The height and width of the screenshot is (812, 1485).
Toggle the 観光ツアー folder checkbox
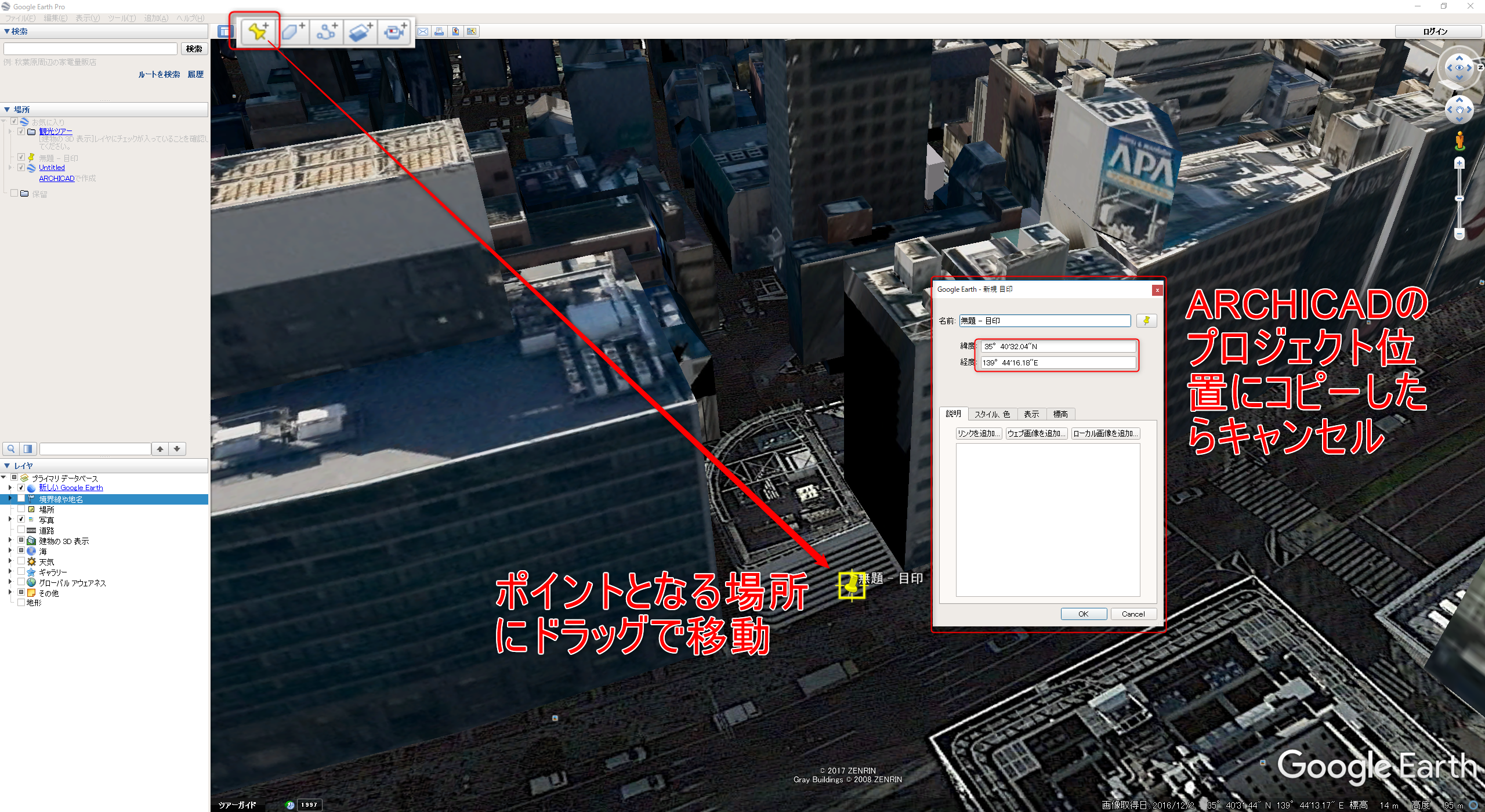click(21, 132)
